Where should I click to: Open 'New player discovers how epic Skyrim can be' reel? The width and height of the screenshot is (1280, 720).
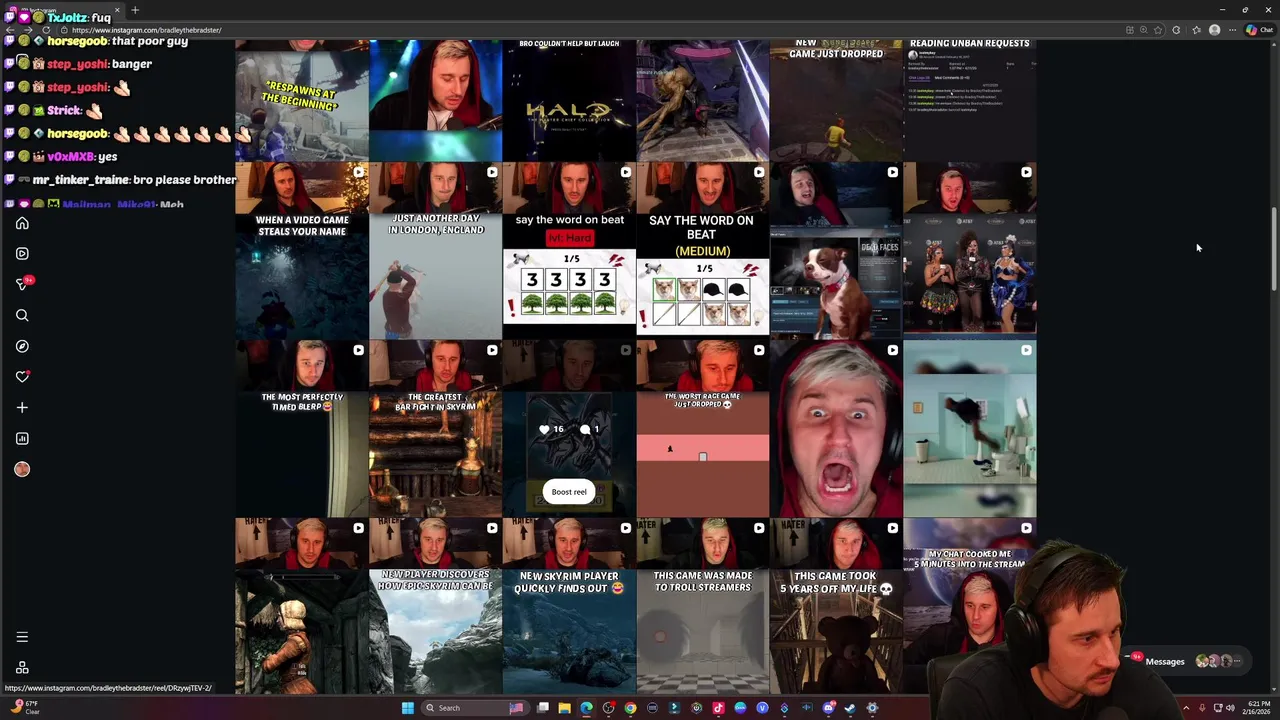[435, 606]
